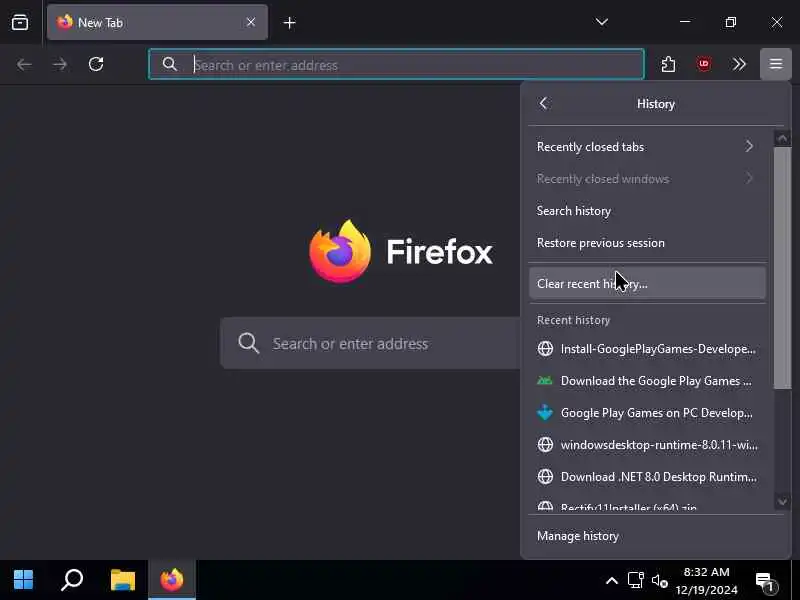
Task: Select Recently closed windows entry
Action: [x=647, y=179]
